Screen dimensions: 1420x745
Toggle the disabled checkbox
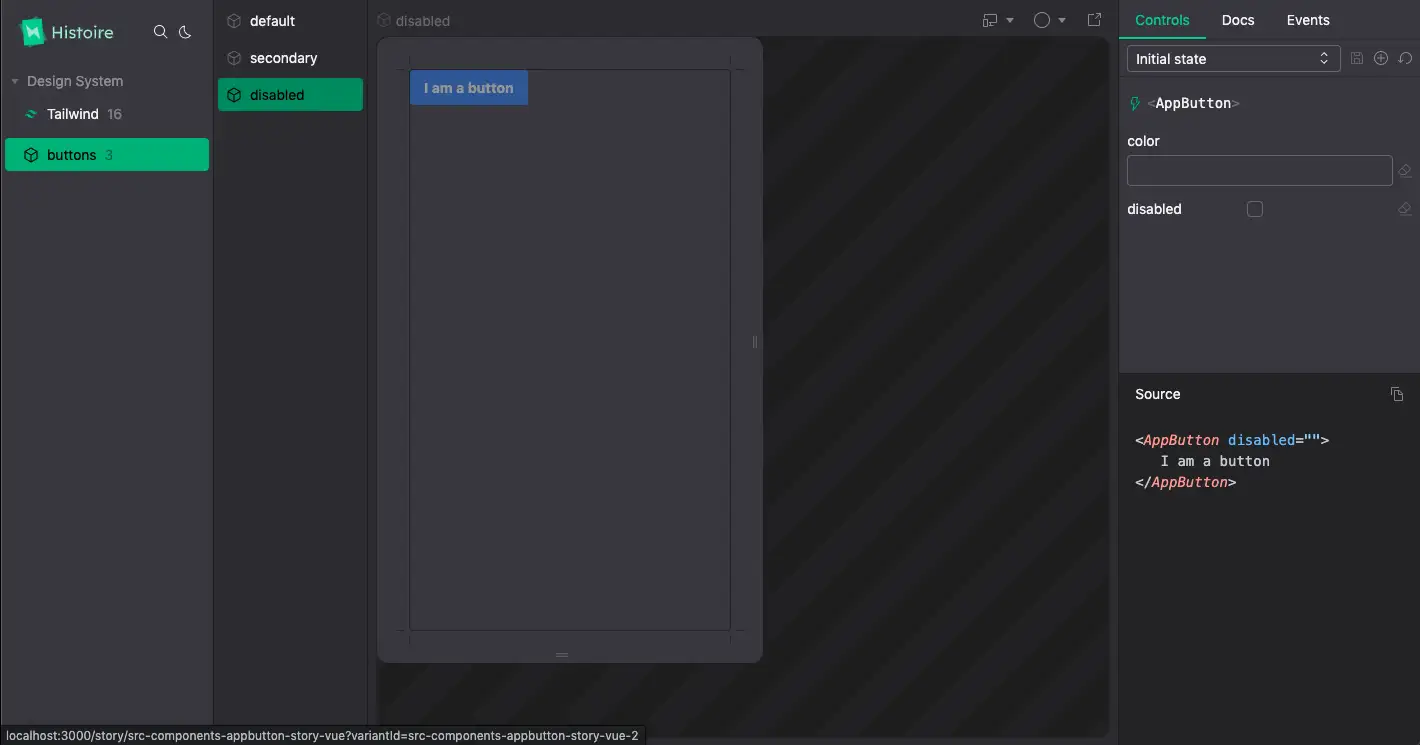tap(1255, 209)
